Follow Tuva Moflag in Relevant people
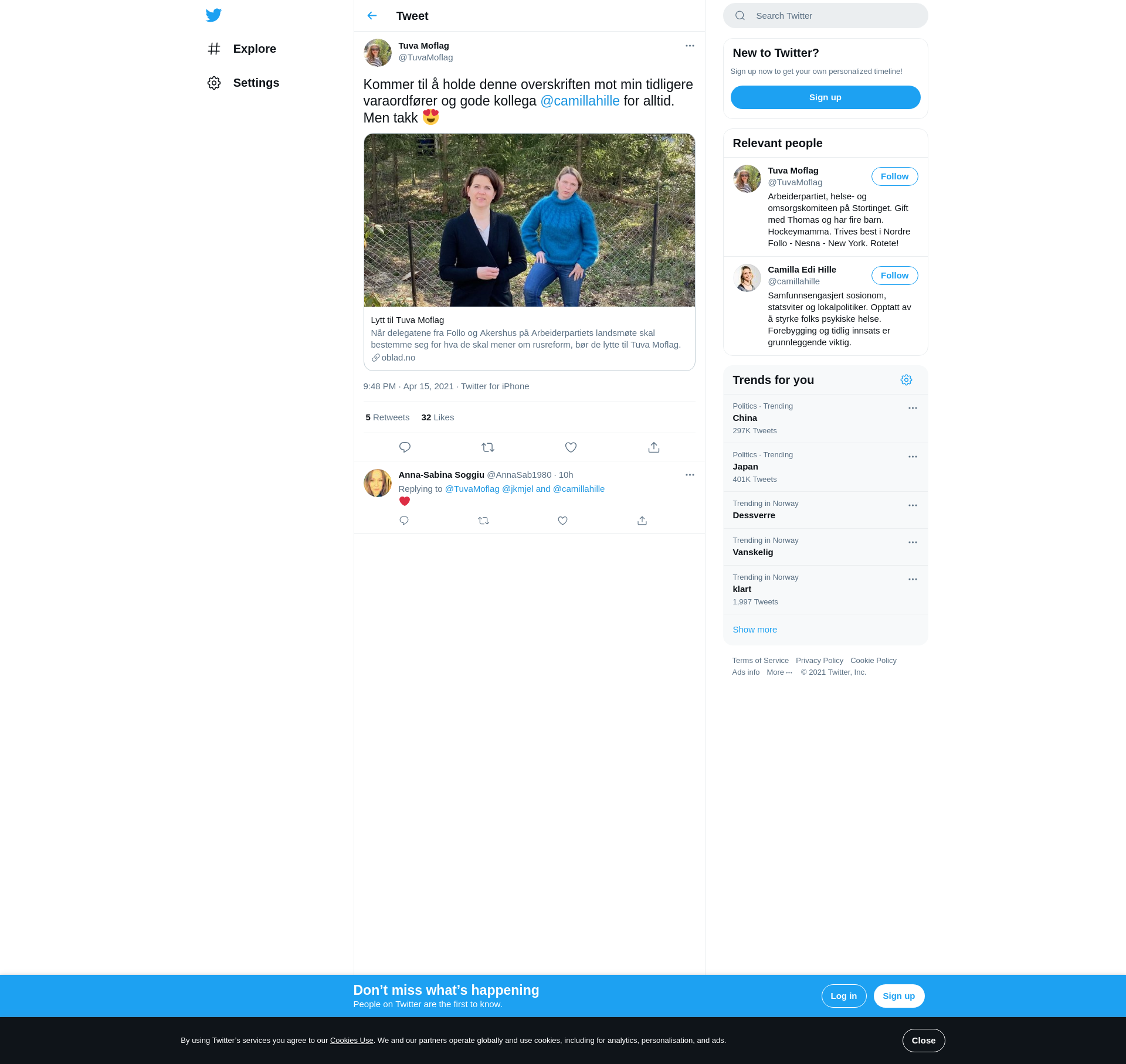Viewport: 1126px width, 1064px height. (x=895, y=176)
